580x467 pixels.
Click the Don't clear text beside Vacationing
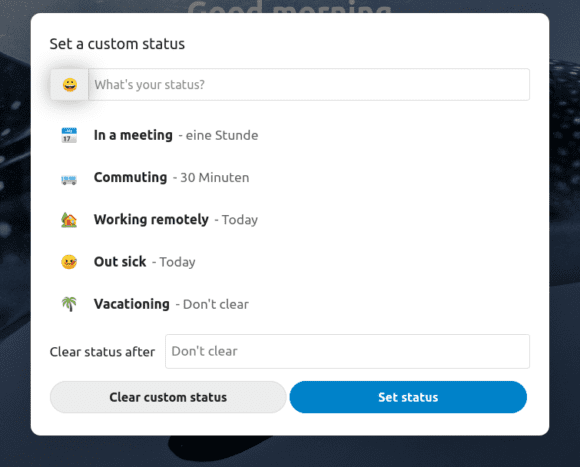click(x=216, y=304)
